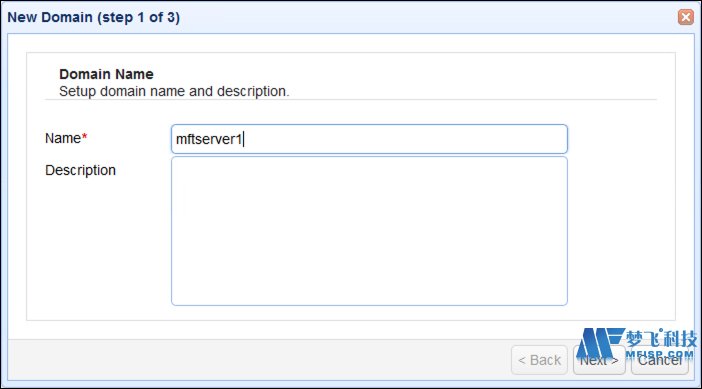
Task: Click the MFISP.COM watermark text
Action: tap(659, 355)
